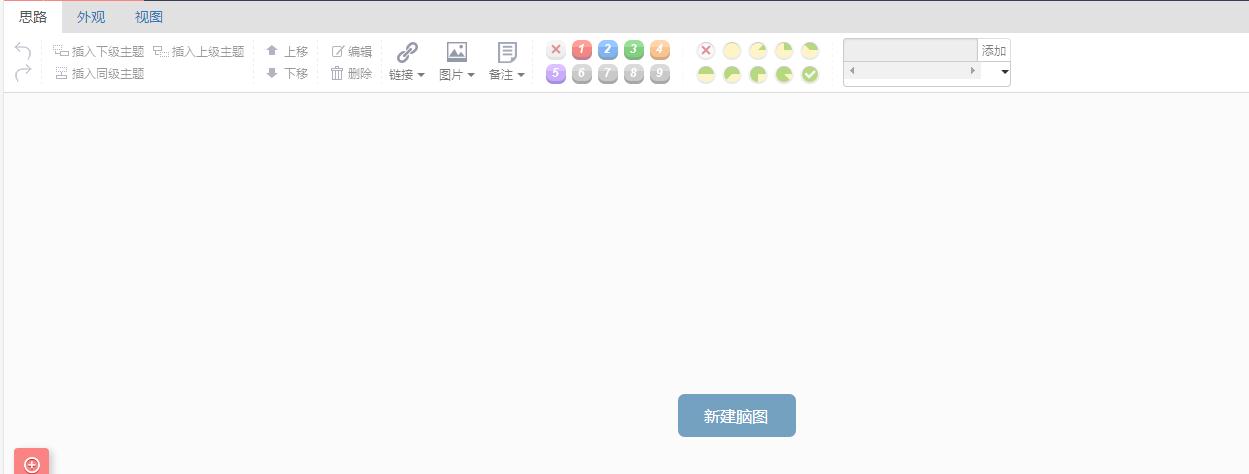Click the 编辑 edit button
1249x474 pixels.
pos(351,51)
